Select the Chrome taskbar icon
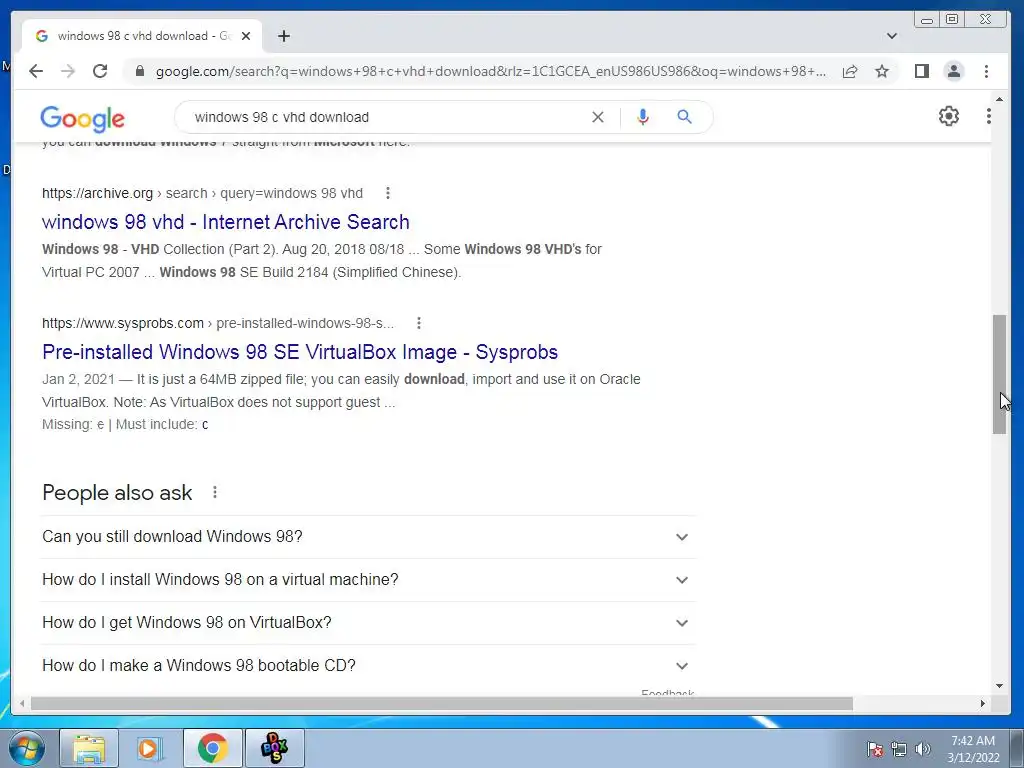Viewport: 1024px width, 768px height. pos(212,748)
